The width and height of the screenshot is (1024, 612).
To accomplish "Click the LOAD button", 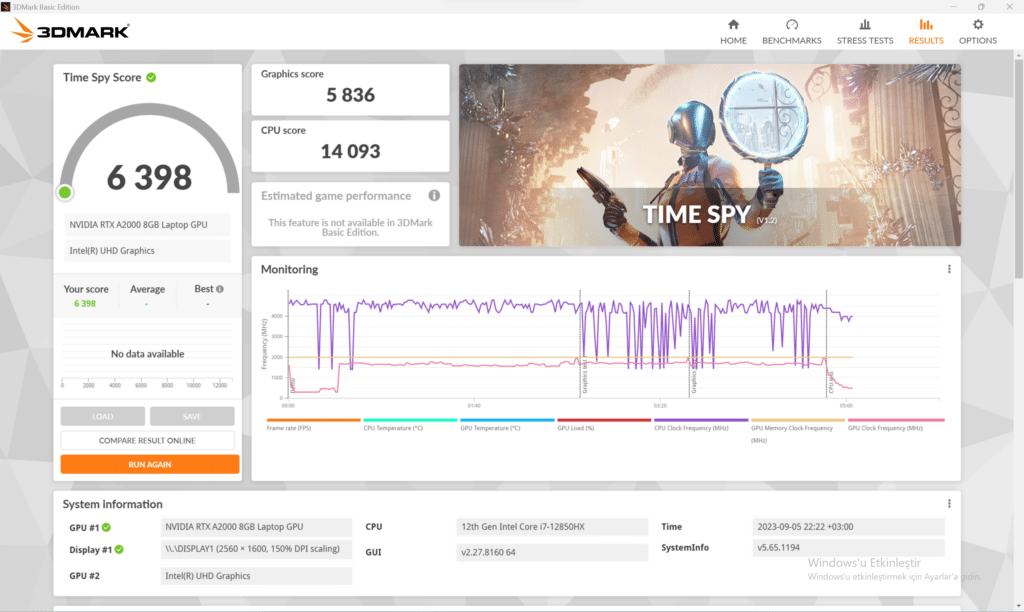I will (x=103, y=416).
